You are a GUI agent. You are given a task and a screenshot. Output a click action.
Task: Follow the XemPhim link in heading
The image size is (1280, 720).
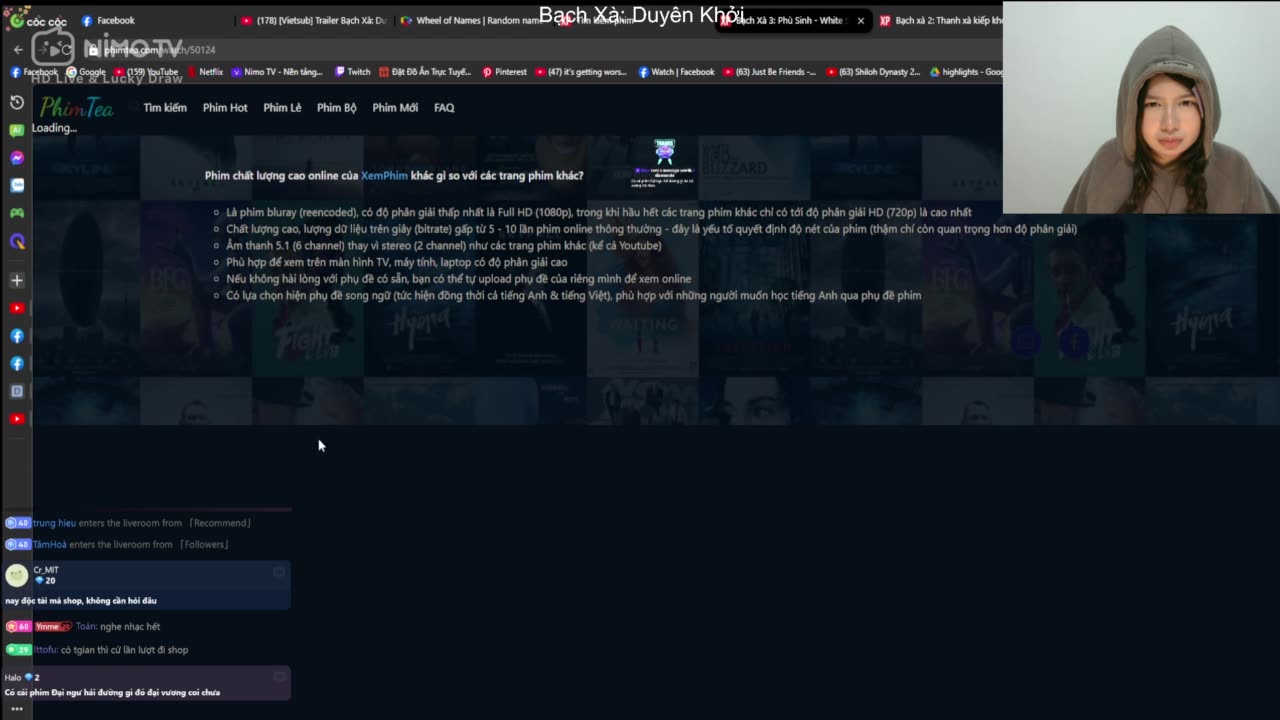(384, 175)
